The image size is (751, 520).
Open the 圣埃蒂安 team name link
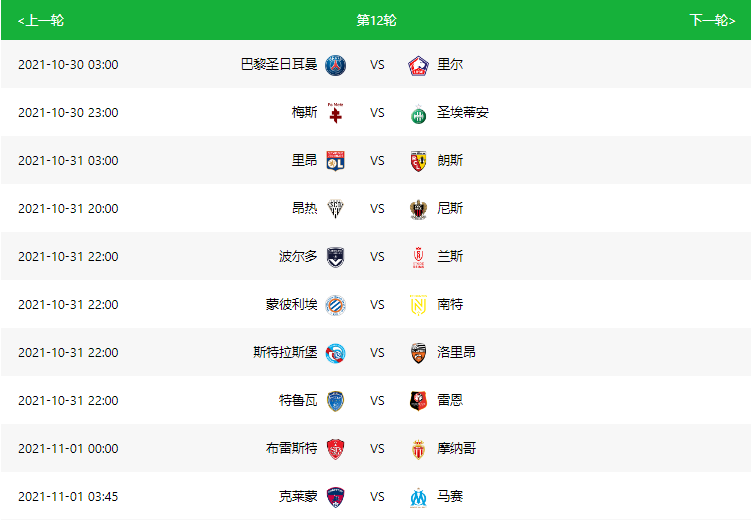point(463,113)
